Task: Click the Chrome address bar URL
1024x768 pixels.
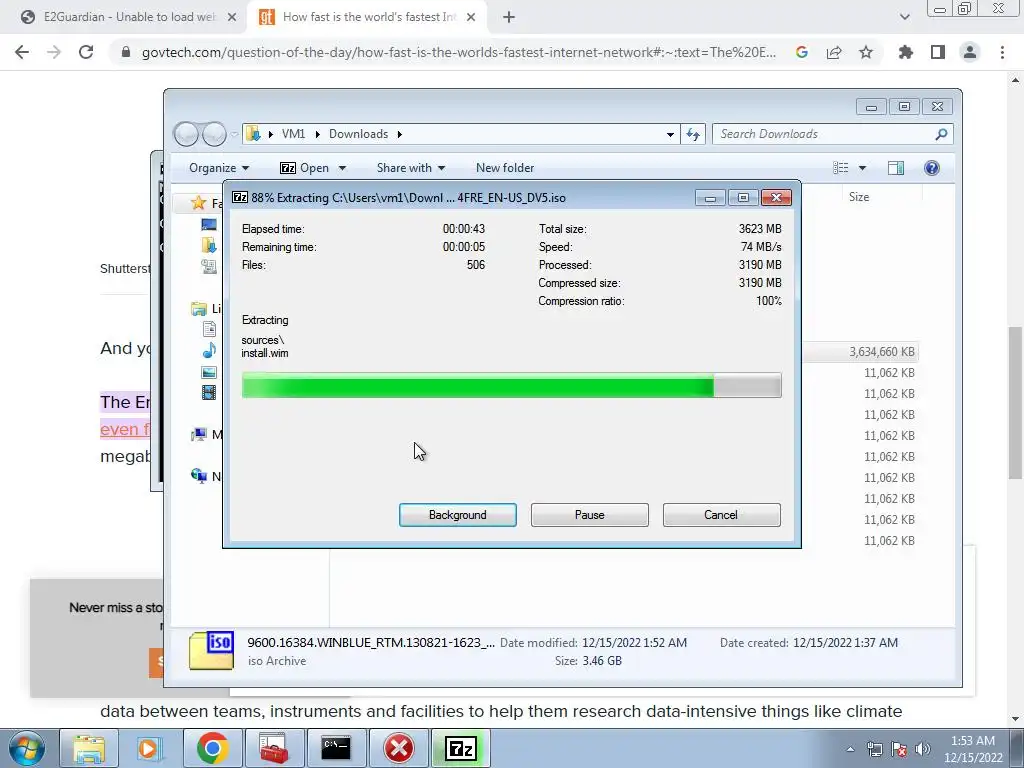Action: click(458, 52)
